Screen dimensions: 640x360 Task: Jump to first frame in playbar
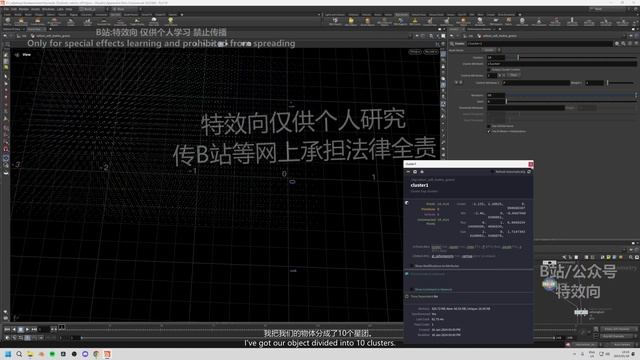pos(7,329)
